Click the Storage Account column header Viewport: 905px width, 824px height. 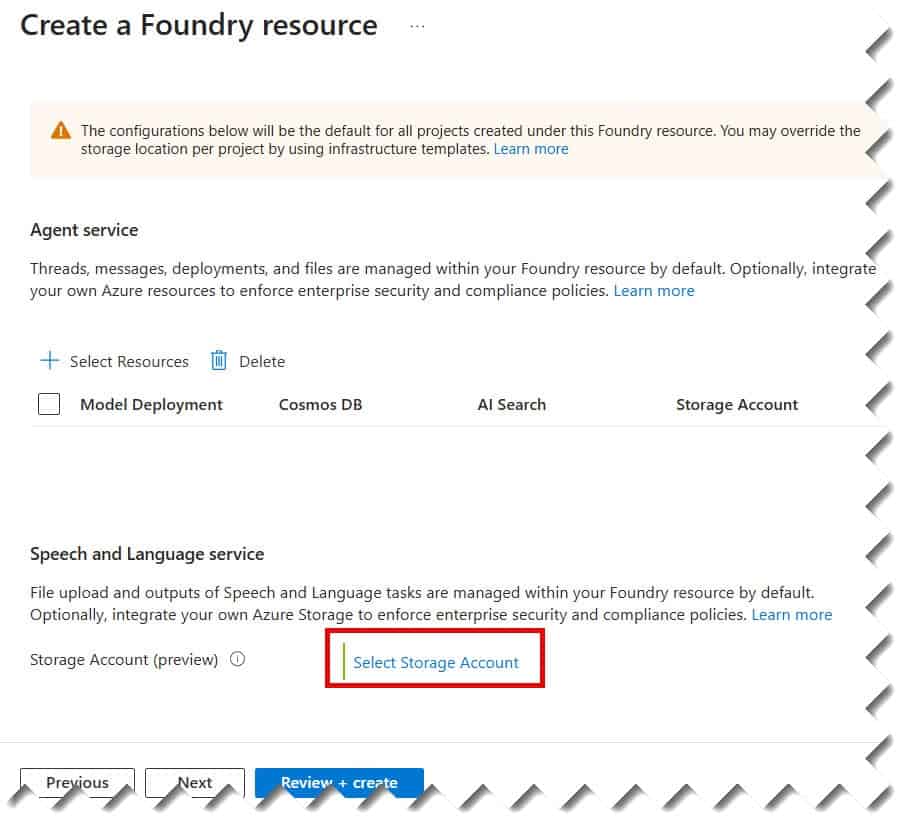click(737, 404)
